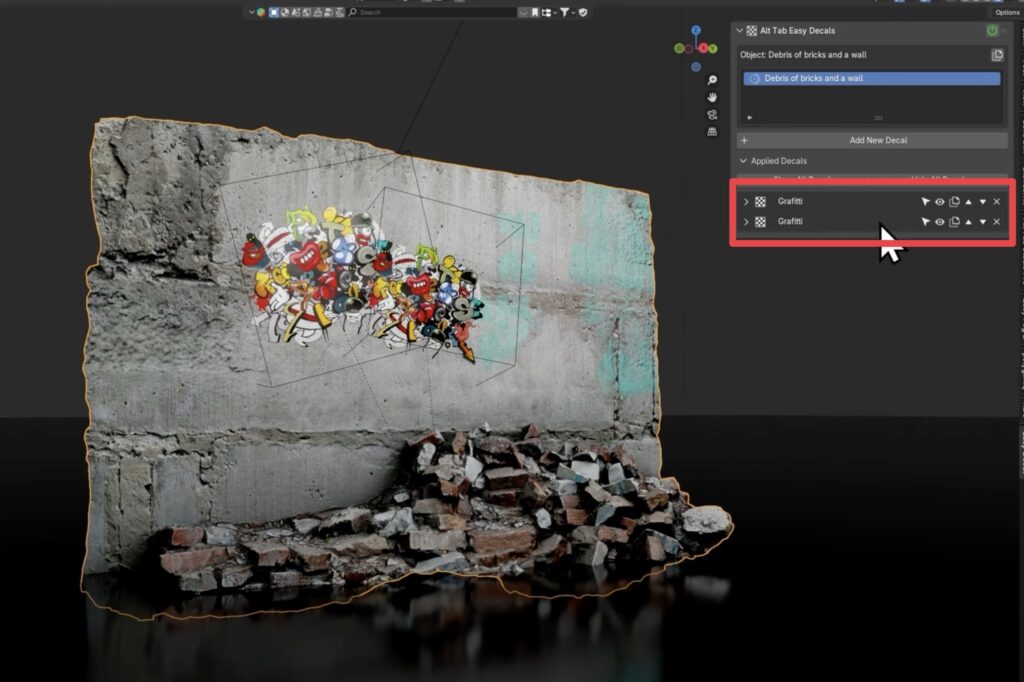This screenshot has height=682, width=1024.
Task: Click the hand pan view icon
Action: (712, 97)
